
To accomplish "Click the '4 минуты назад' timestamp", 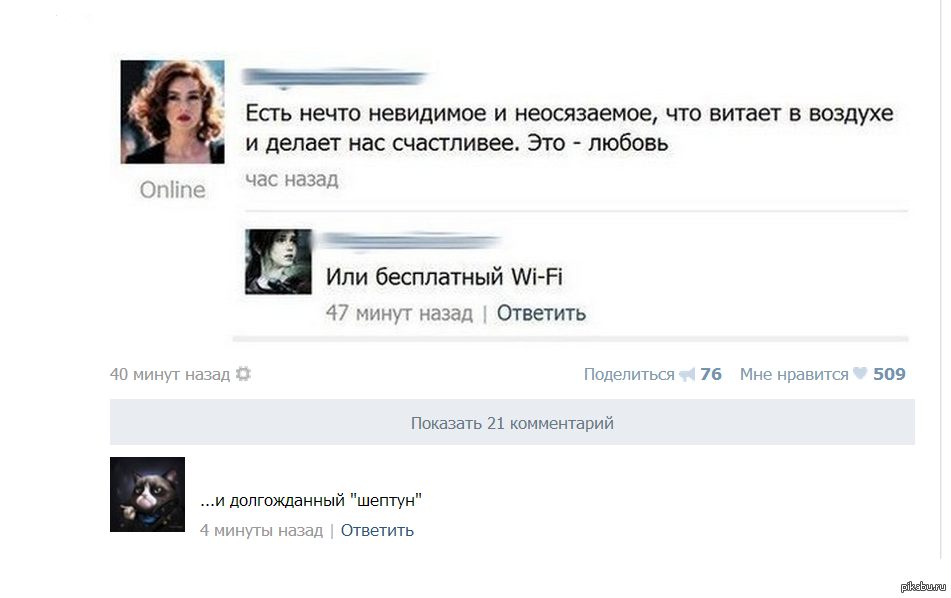I will pos(261,531).
